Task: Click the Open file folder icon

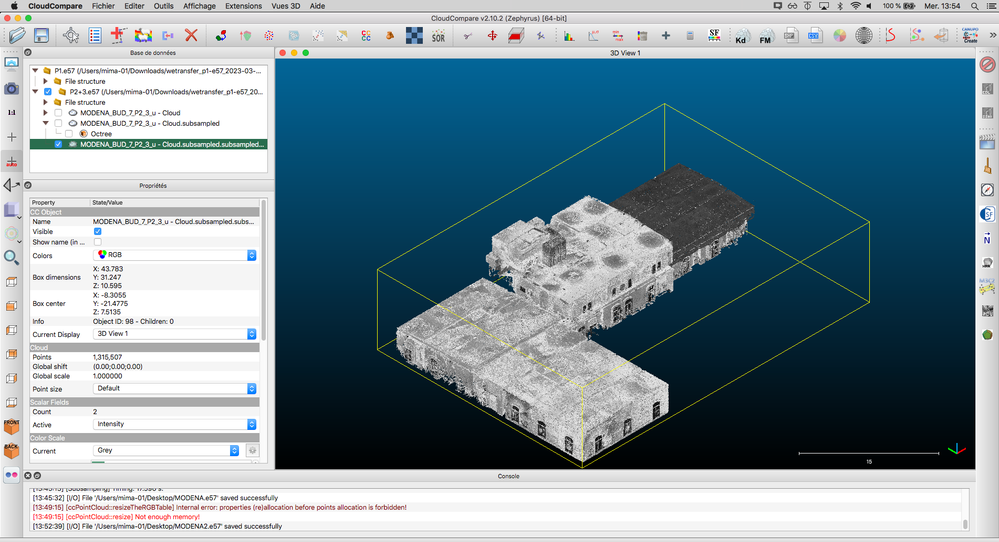Action: (17, 36)
